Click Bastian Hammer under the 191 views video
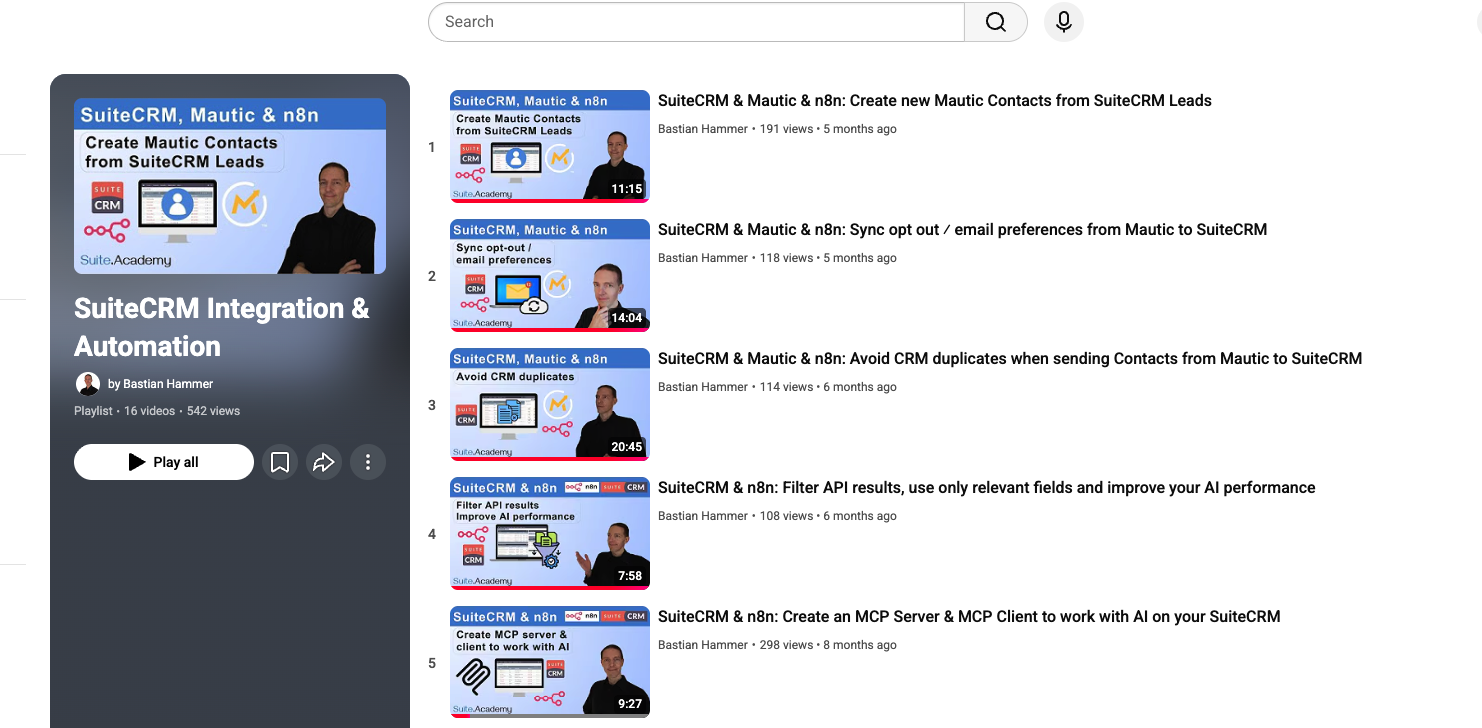Image resolution: width=1482 pixels, height=728 pixels. (703, 129)
